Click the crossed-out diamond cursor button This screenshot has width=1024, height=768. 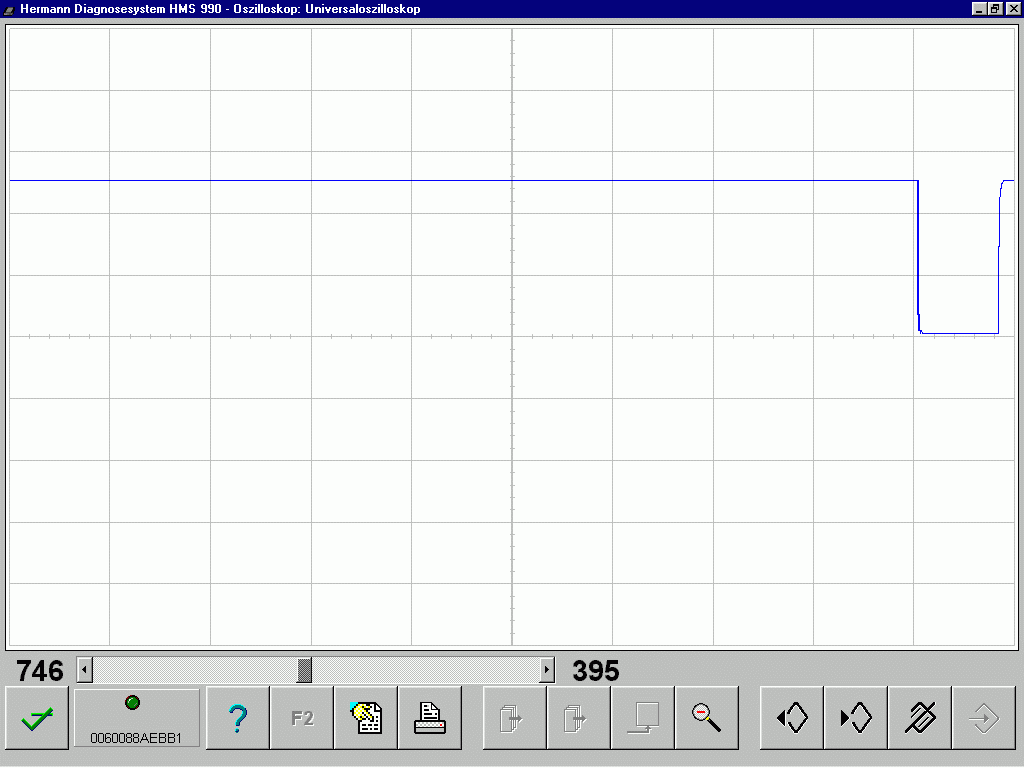coord(920,718)
